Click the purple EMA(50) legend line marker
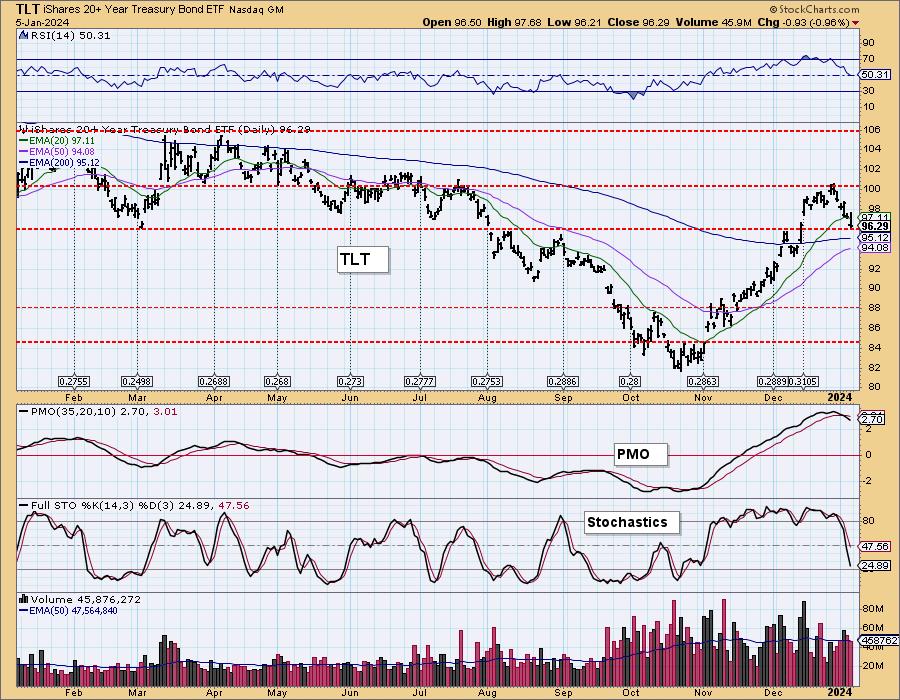Image resolution: width=900 pixels, height=700 pixels. (x=24, y=151)
